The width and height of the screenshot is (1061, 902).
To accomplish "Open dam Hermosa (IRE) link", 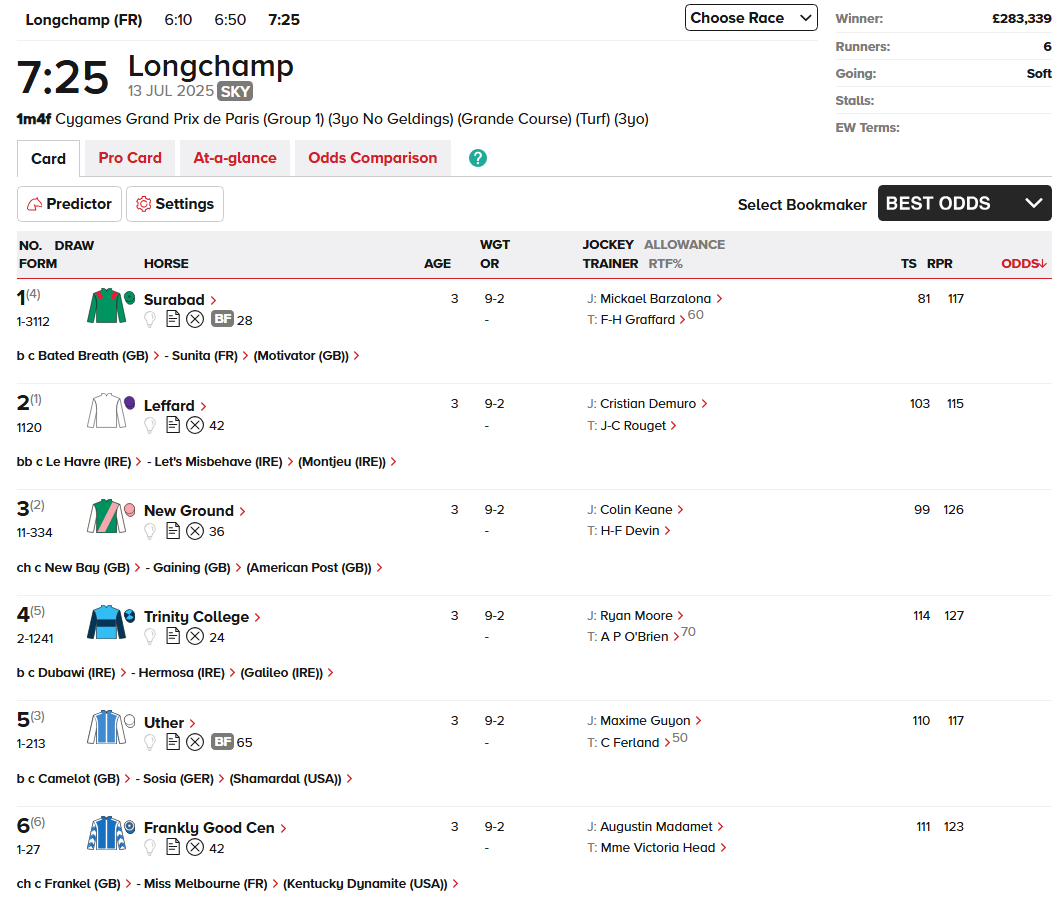I will point(187,673).
